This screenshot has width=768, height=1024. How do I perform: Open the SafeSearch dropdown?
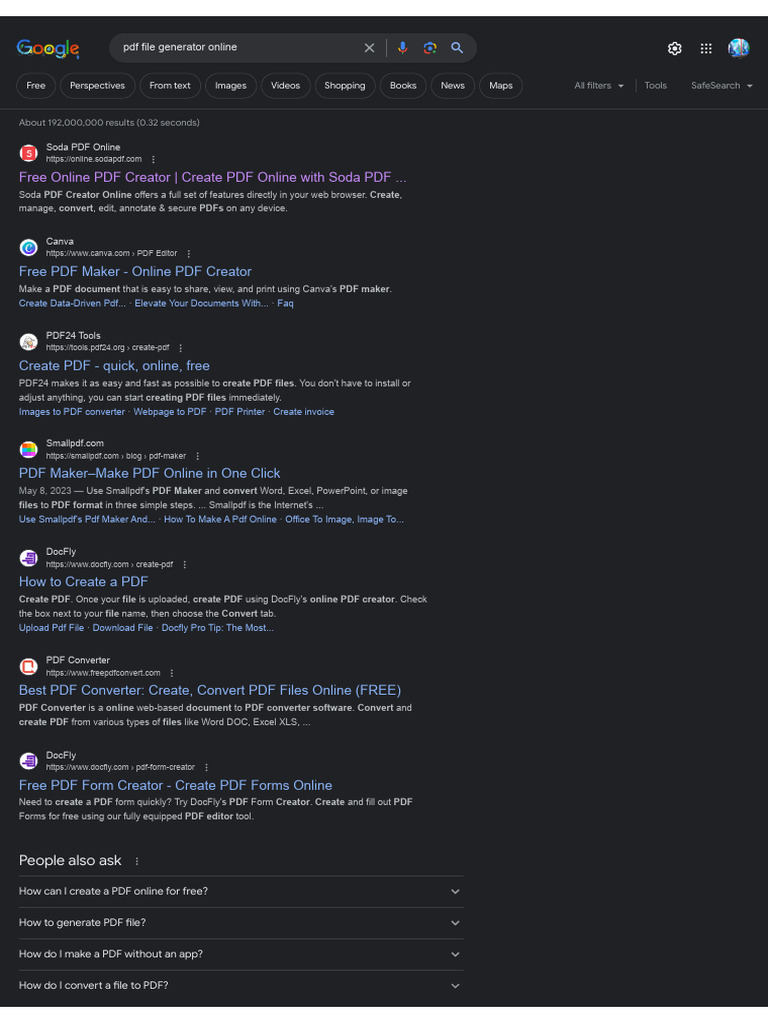click(721, 86)
